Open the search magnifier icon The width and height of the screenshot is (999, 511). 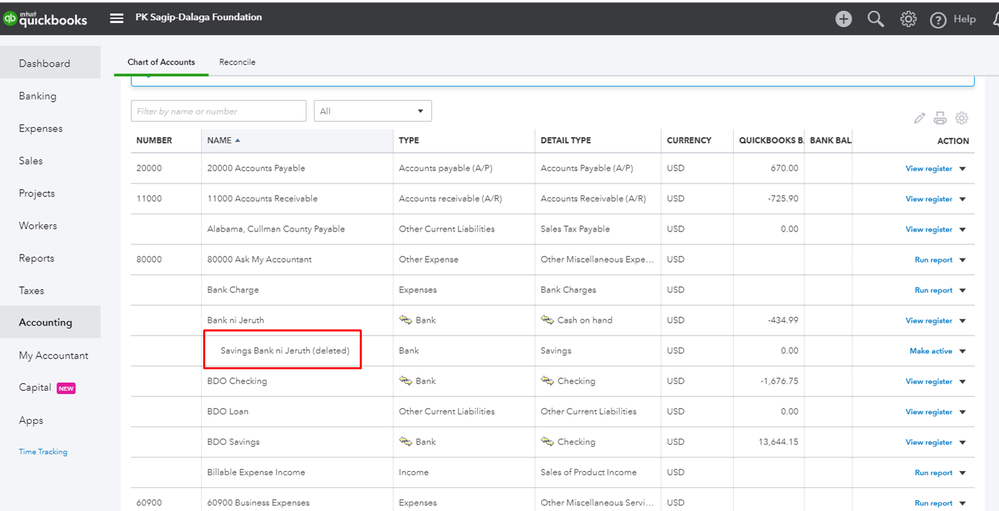click(876, 19)
